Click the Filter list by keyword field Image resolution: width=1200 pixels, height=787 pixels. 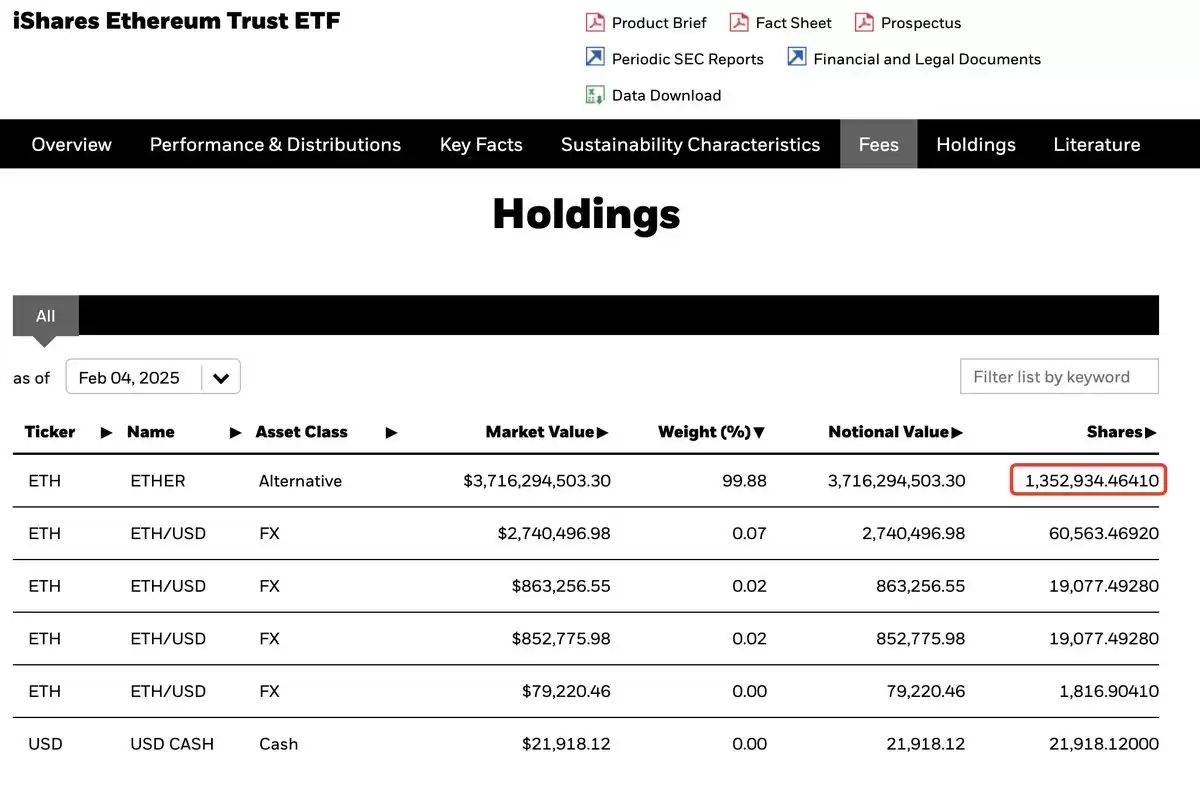click(x=1059, y=377)
